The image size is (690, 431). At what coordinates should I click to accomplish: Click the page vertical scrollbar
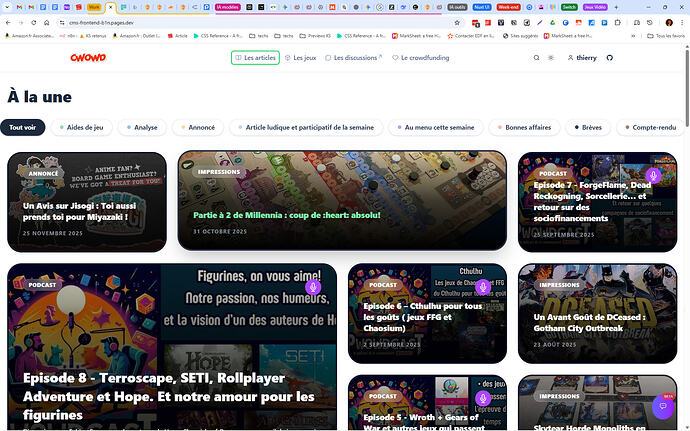point(687,86)
